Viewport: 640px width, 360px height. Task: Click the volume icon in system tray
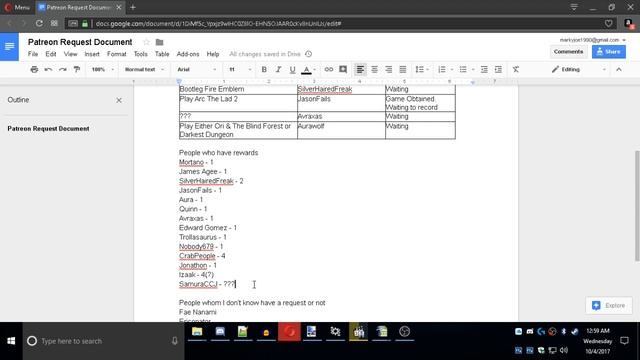(564, 350)
